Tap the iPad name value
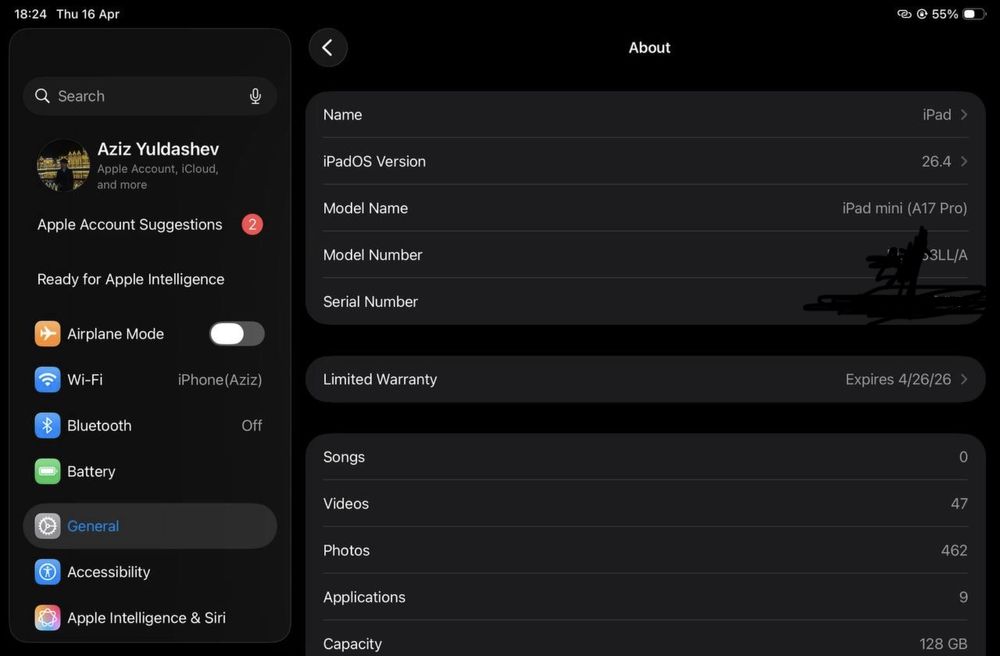1000x656 pixels. (x=936, y=115)
